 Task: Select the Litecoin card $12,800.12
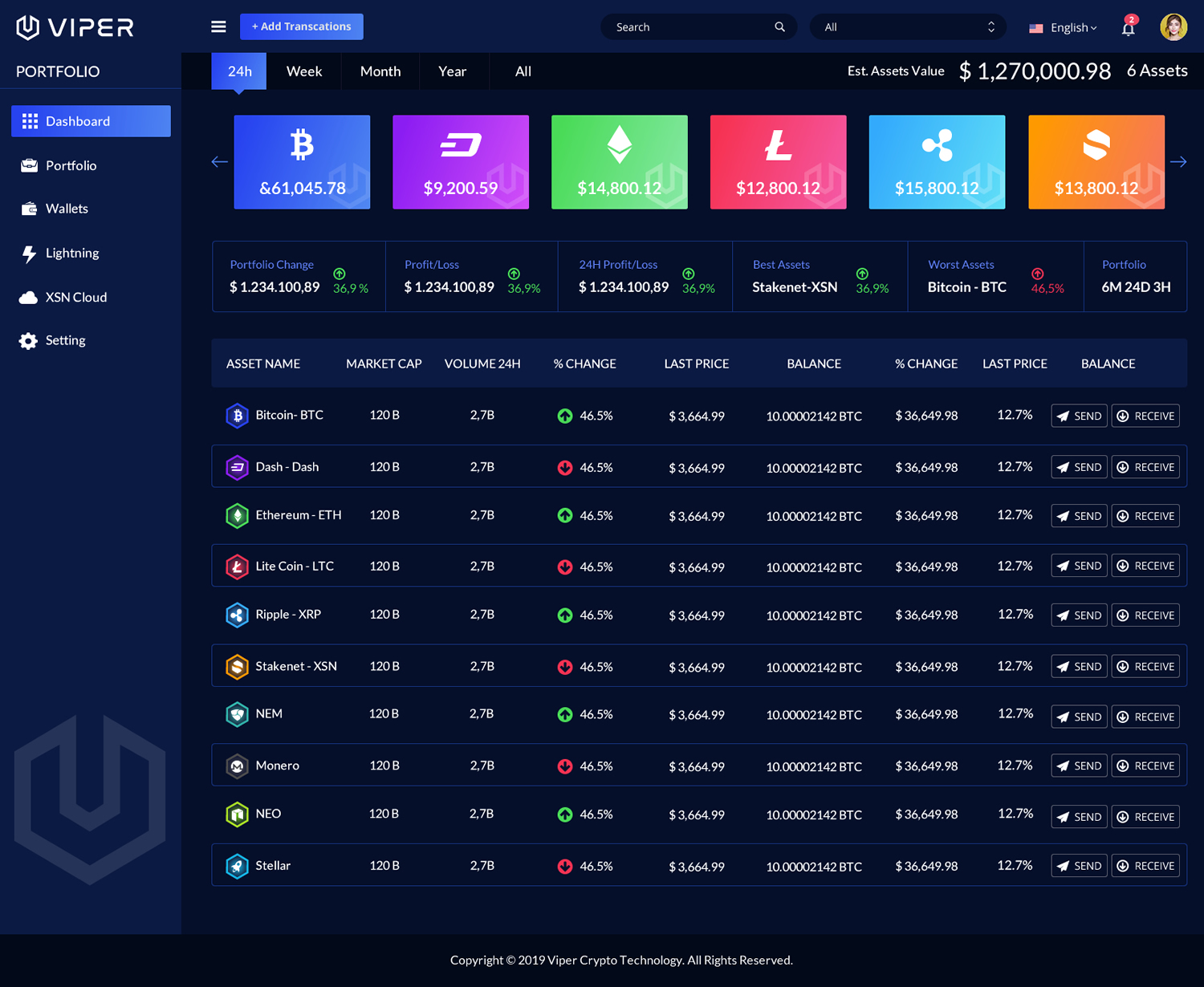(779, 162)
